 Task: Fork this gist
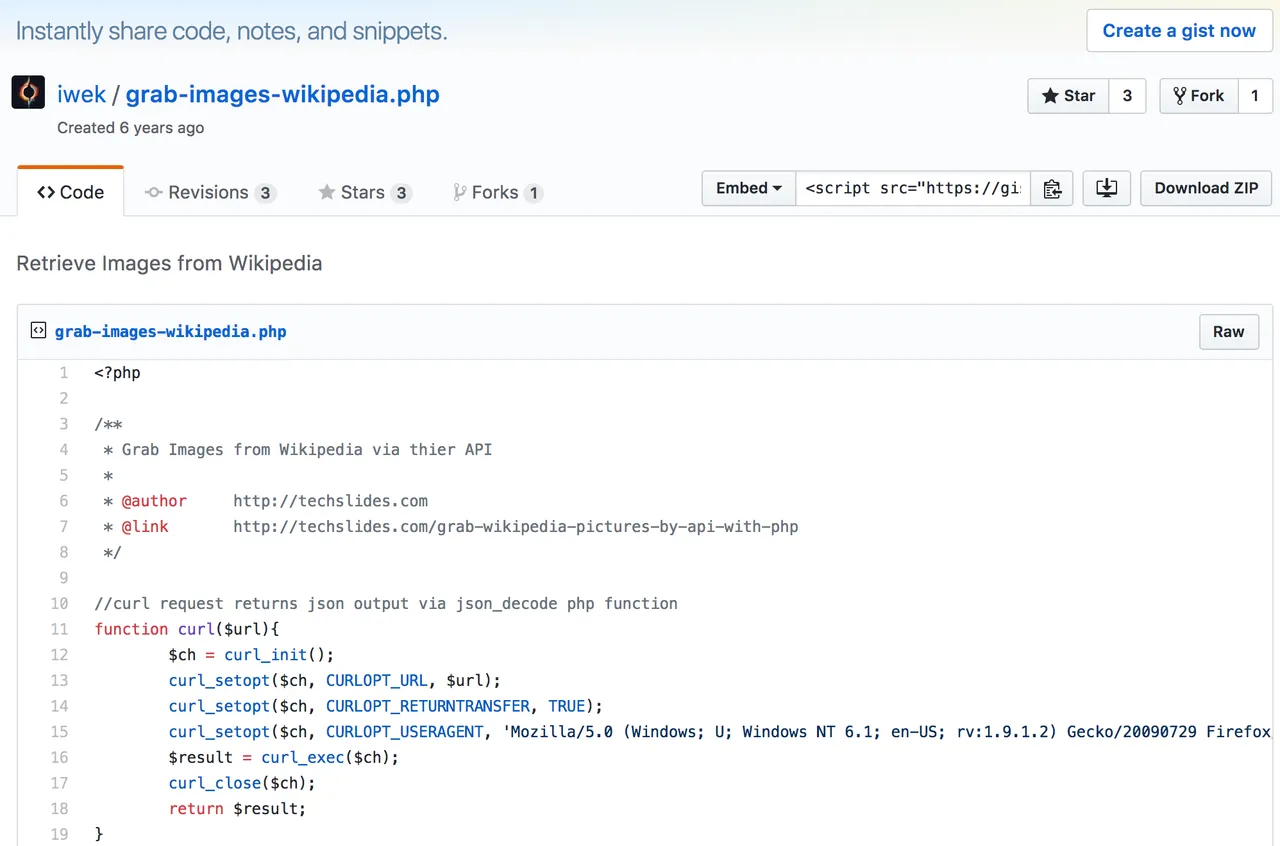[1198, 96]
